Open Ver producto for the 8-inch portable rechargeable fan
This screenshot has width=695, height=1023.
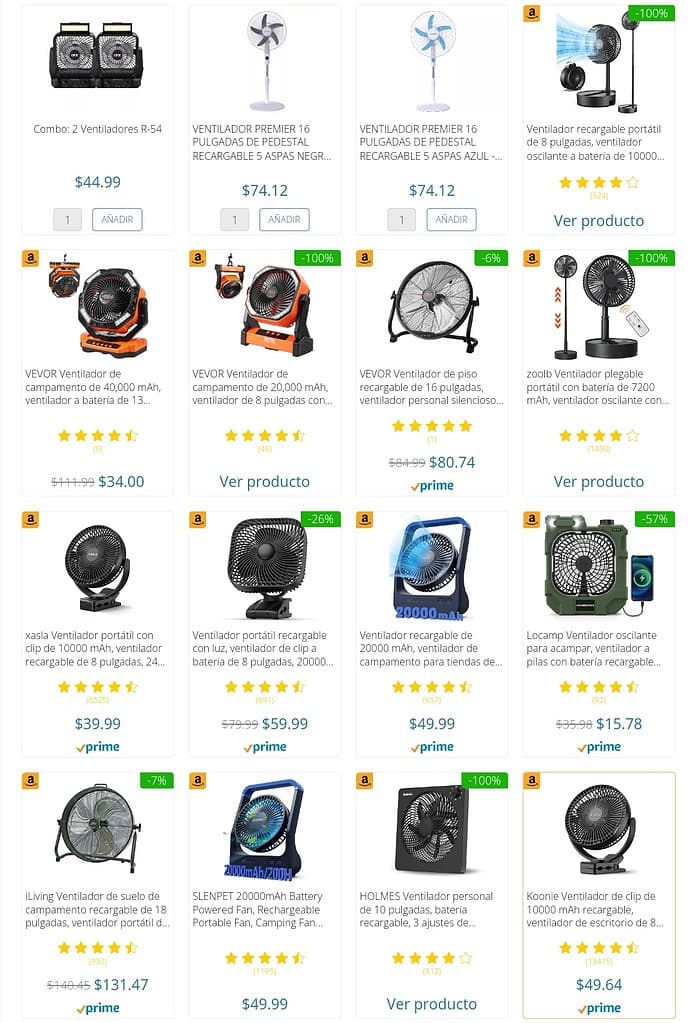click(599, 221)
